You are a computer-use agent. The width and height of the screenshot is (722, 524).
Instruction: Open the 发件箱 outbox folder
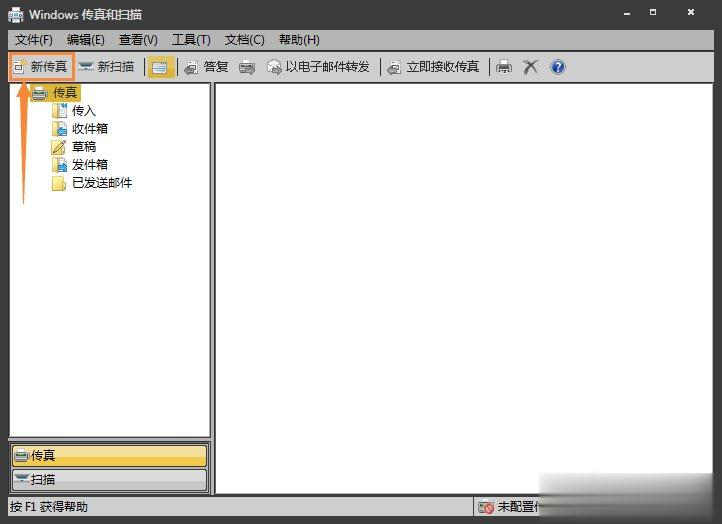[90, 165]
